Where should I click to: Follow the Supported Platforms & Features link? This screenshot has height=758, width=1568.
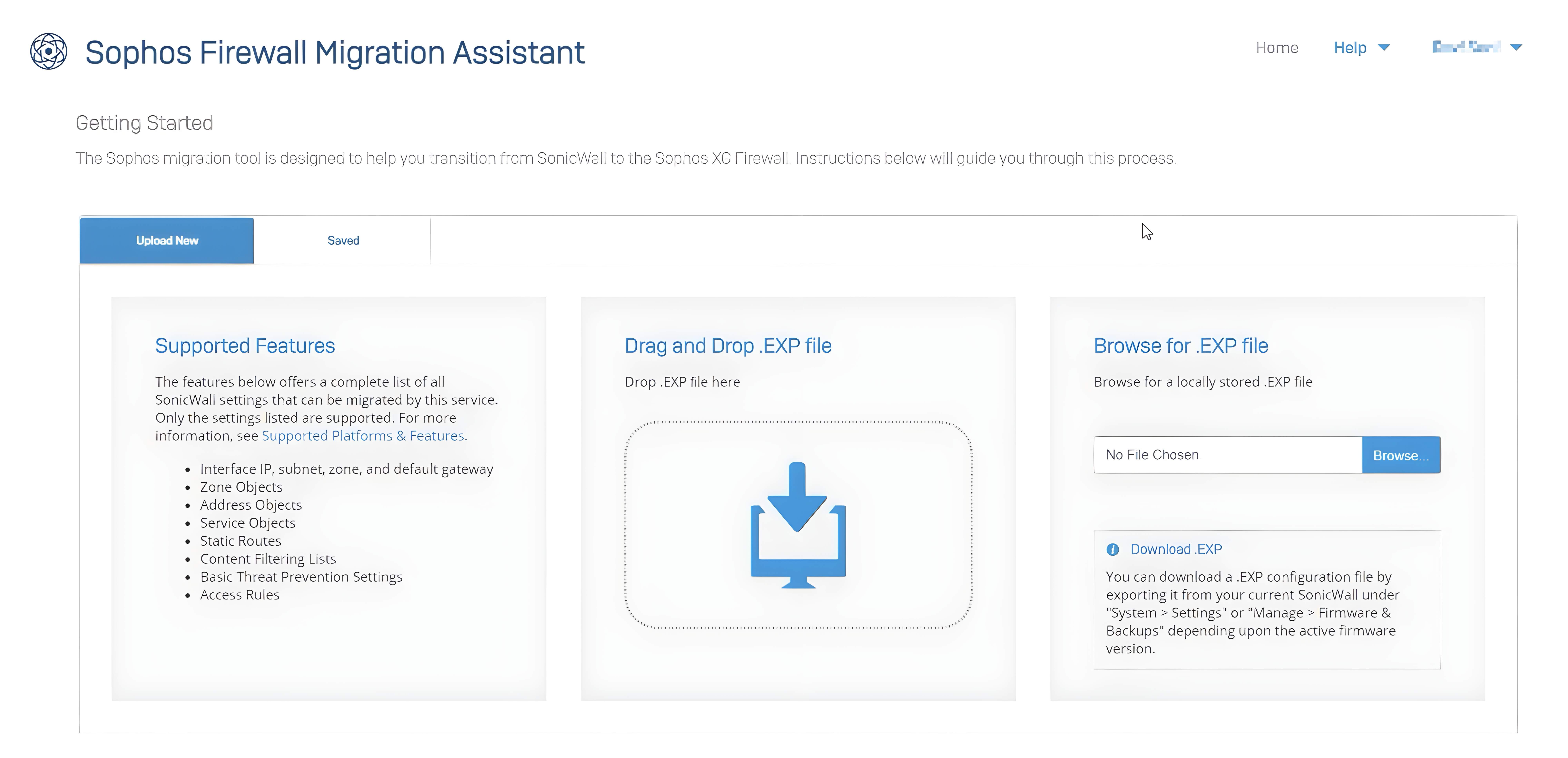[x=363, y=436]
